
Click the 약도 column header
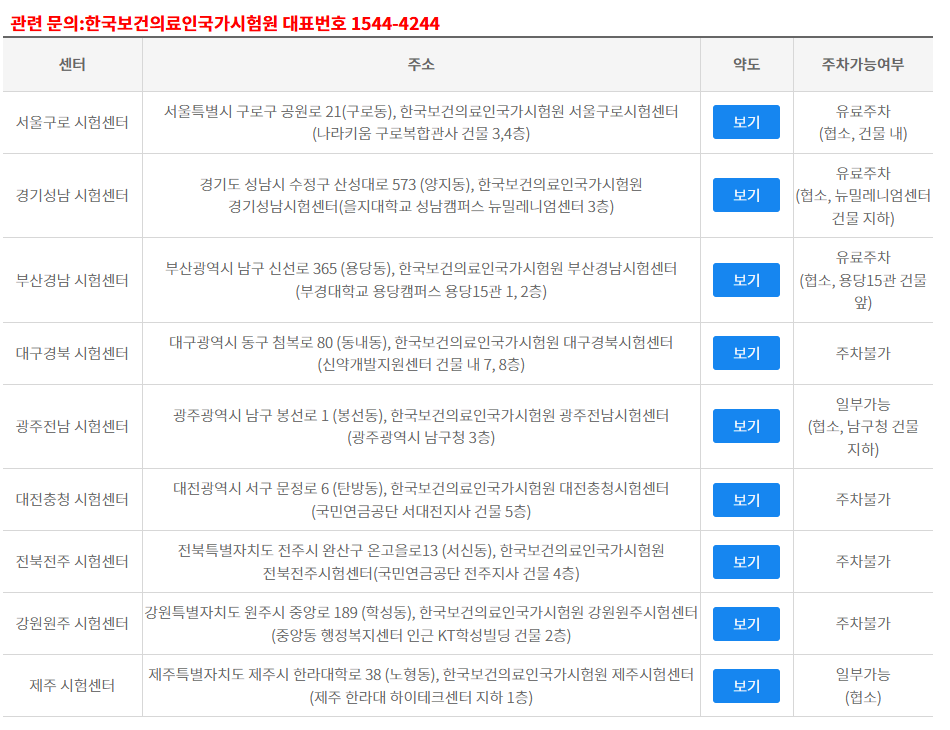[746, 64]
